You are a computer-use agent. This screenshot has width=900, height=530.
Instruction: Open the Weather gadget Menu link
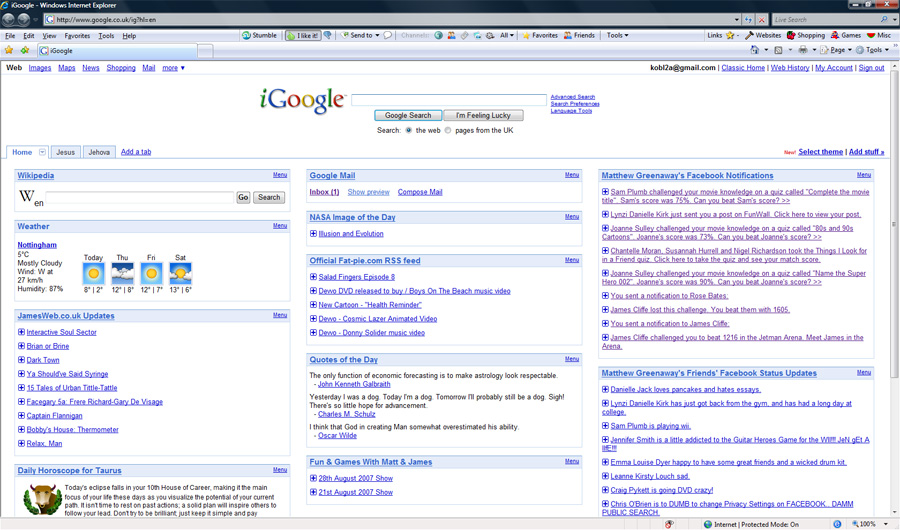[x=280, y=226]
